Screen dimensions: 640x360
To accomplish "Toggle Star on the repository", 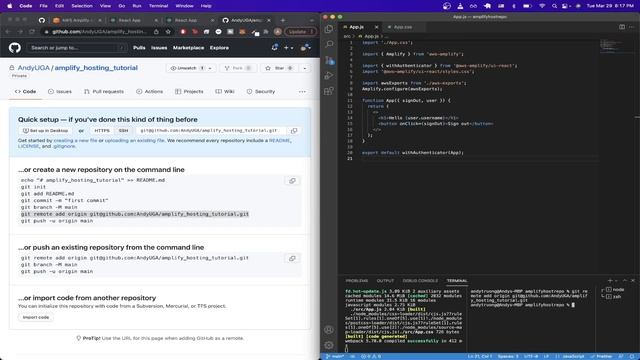I will [279, 68].
